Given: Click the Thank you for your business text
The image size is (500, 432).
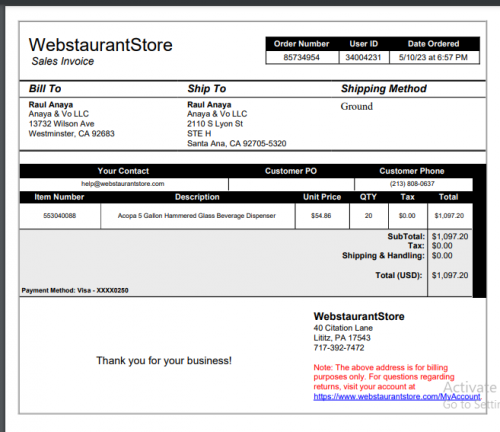Looking at the screenshot, I should tap(164, 360).
